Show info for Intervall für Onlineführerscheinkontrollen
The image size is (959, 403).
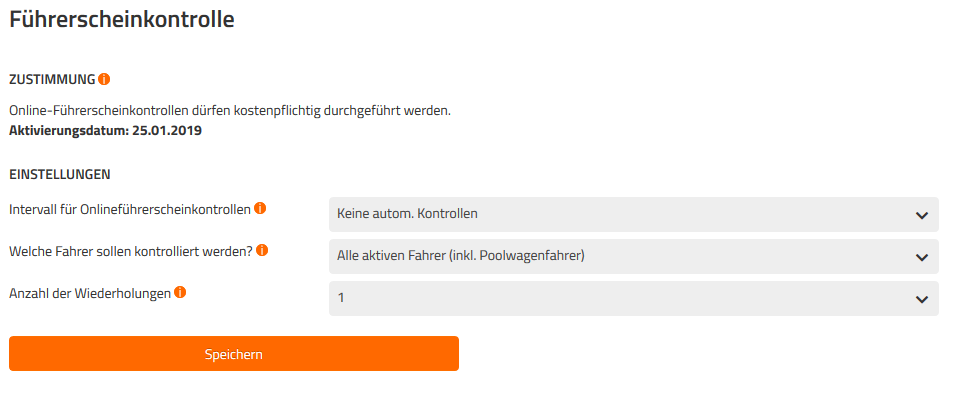(260, 209)
